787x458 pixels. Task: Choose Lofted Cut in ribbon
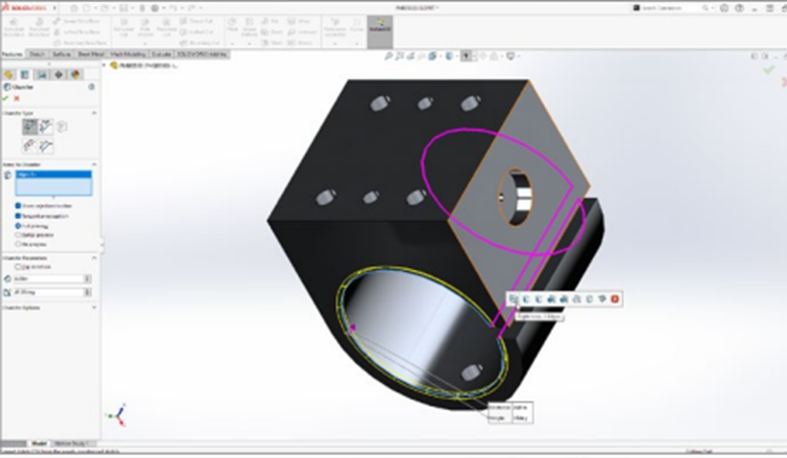196,32
